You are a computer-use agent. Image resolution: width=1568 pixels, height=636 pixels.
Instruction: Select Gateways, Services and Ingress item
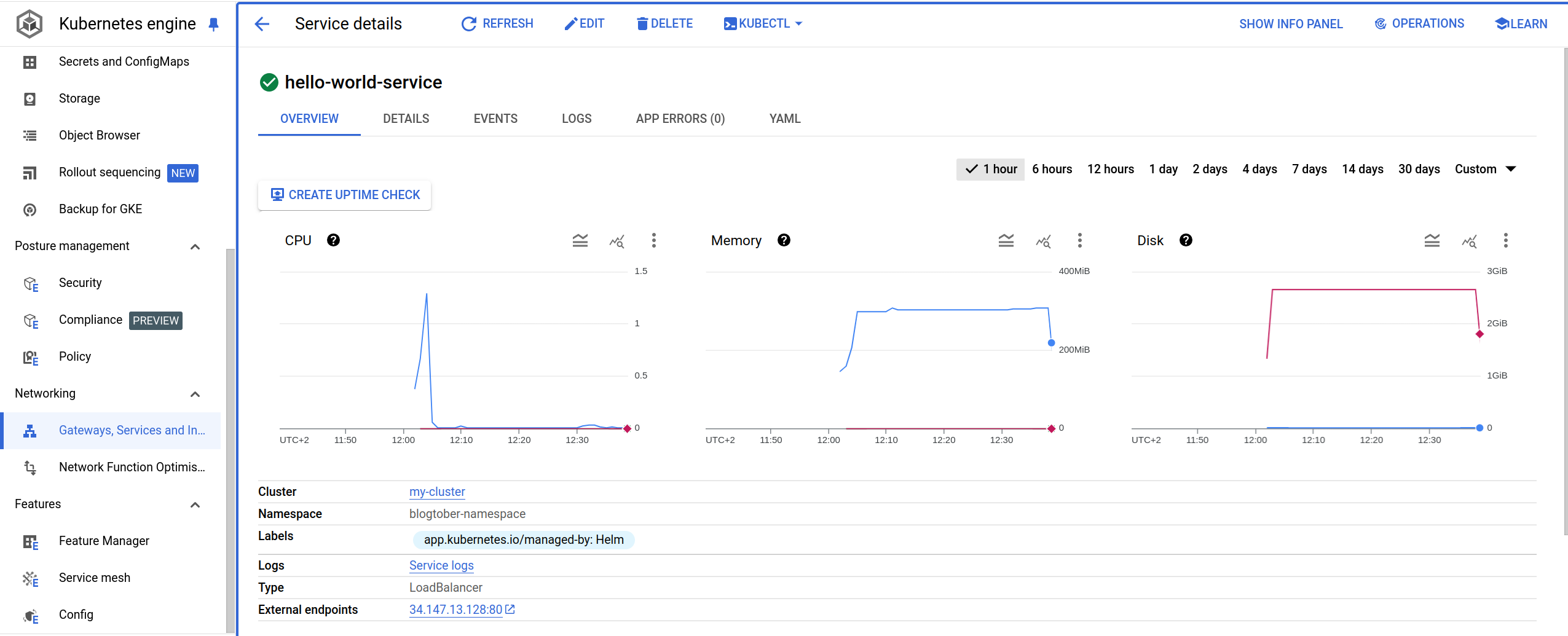(x=111, y=430)
